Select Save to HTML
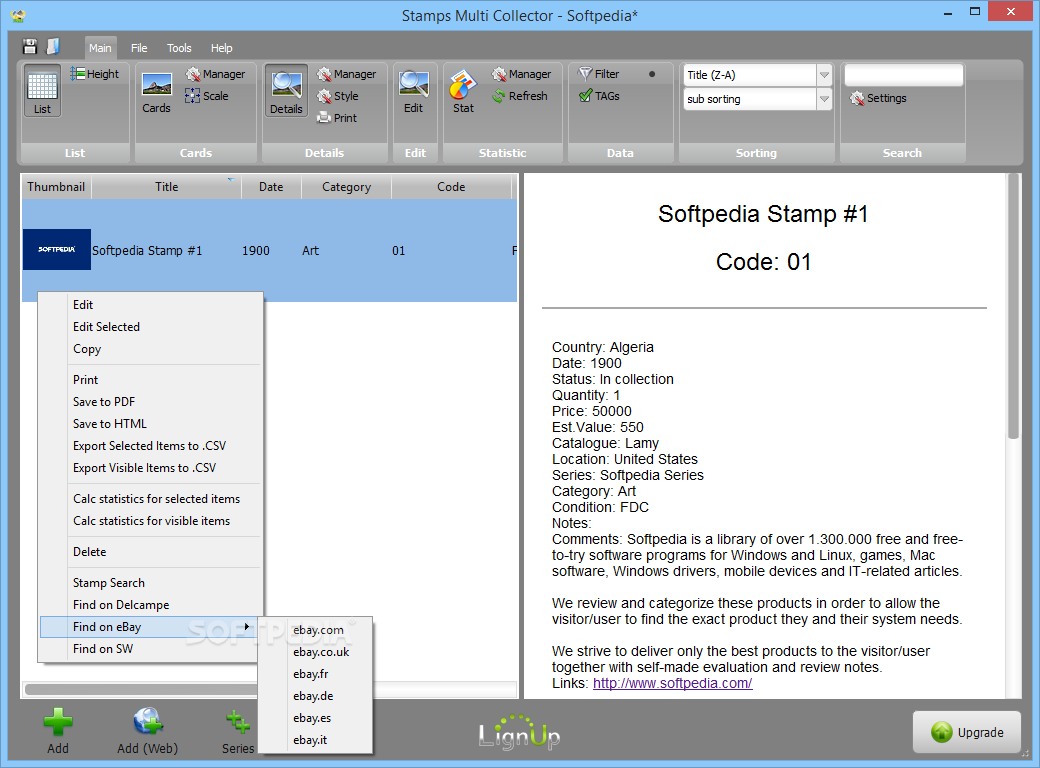Screen dimensions: 1040x768 pos(151,424)
